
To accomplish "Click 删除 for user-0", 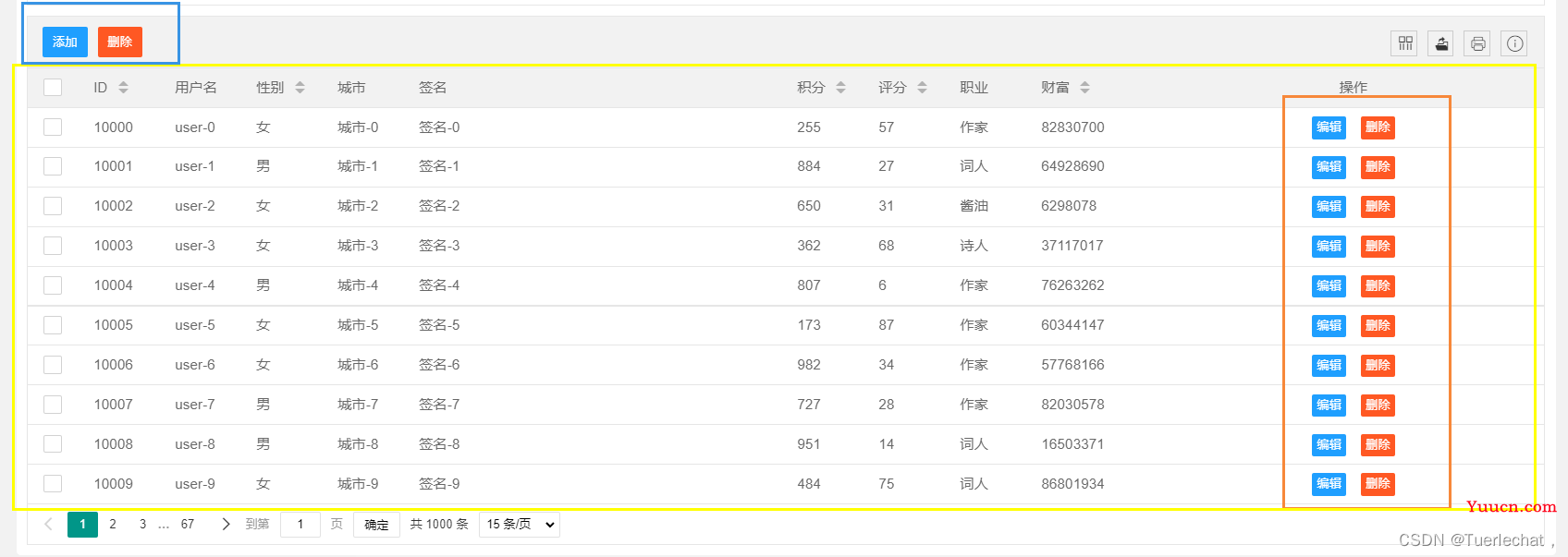I will click(x=1378, y=127).
